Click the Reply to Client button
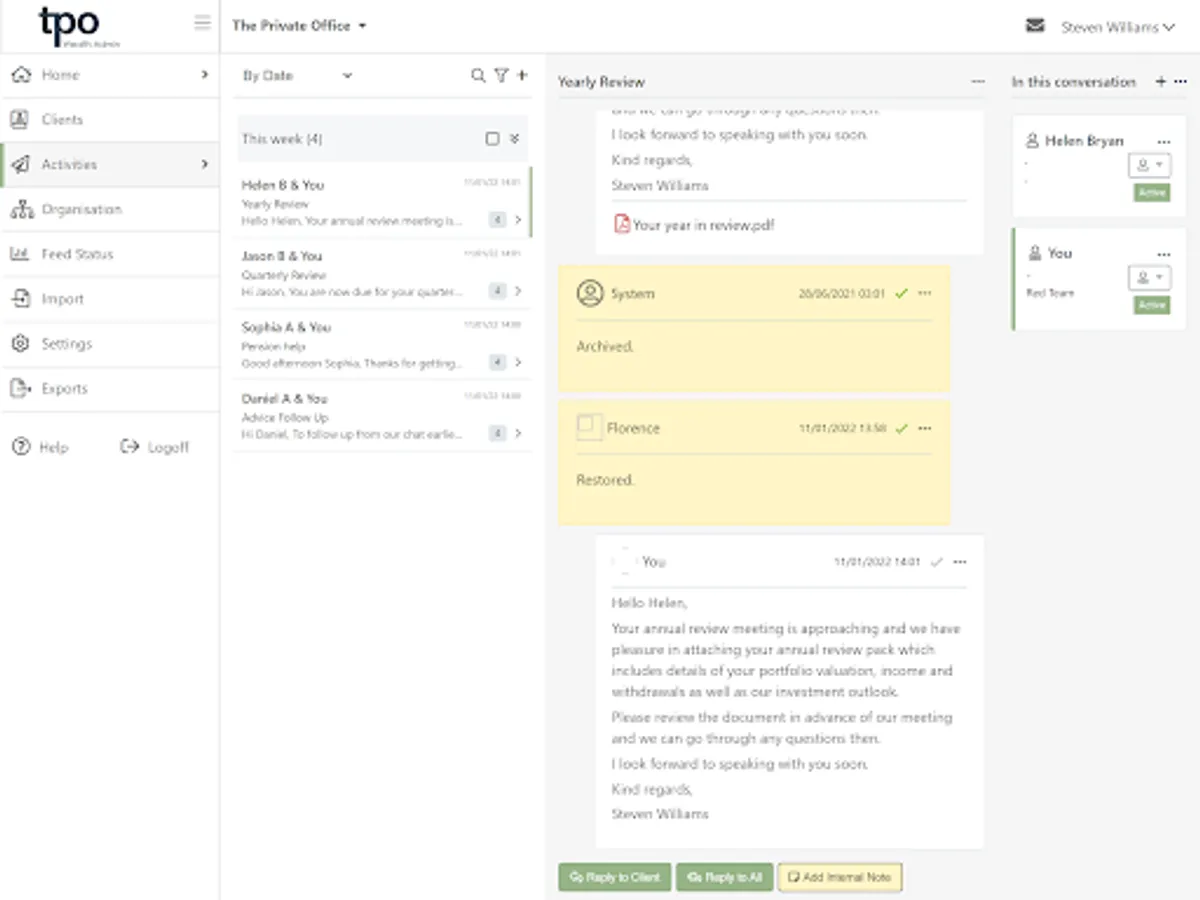Viewport: 1200px width, 900px height. point(614,877)
